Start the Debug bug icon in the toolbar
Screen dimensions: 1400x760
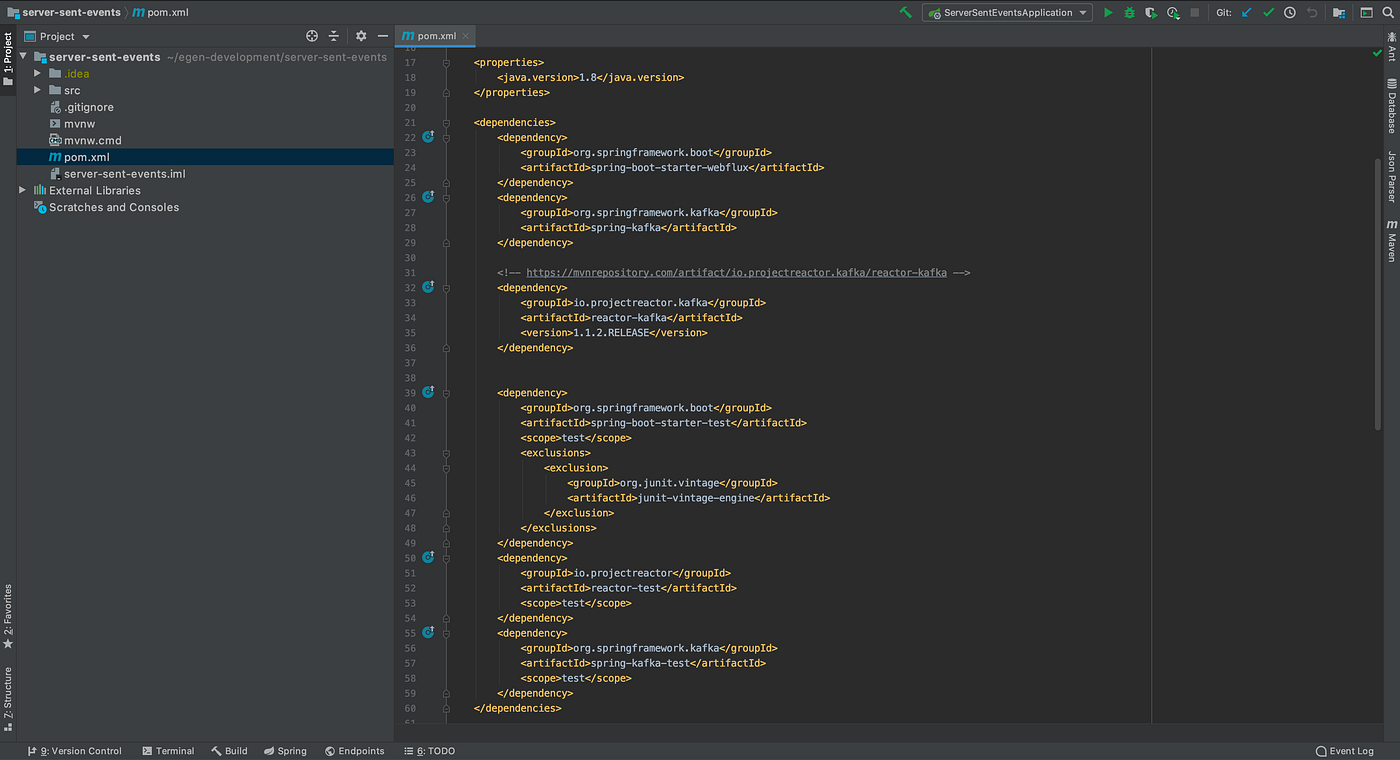click(x=1130, y=12)
